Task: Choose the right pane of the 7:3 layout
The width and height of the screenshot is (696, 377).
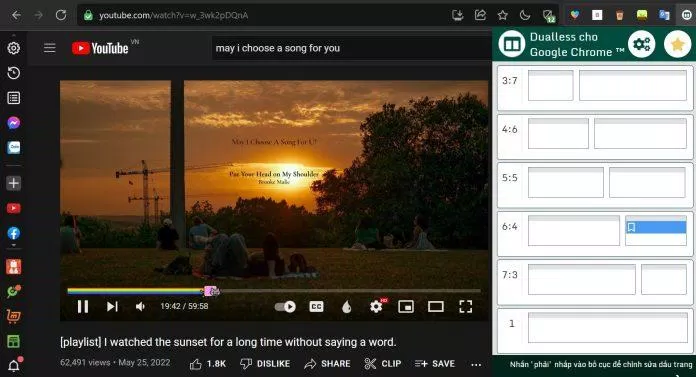Action: [664, 279]
